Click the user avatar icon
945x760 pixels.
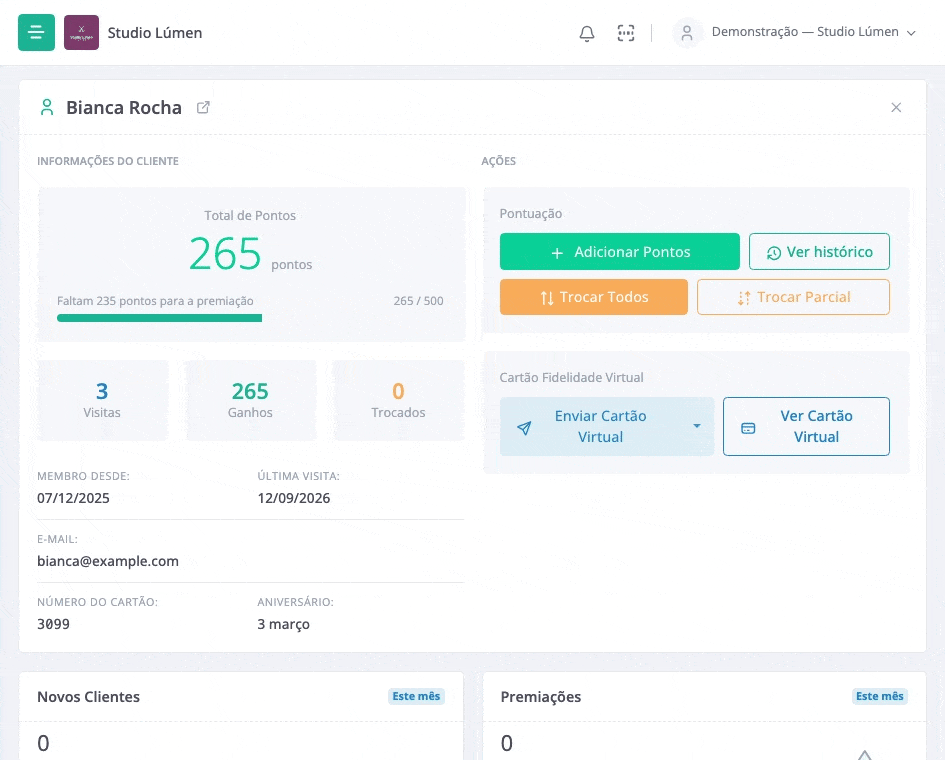pos(687,33)
